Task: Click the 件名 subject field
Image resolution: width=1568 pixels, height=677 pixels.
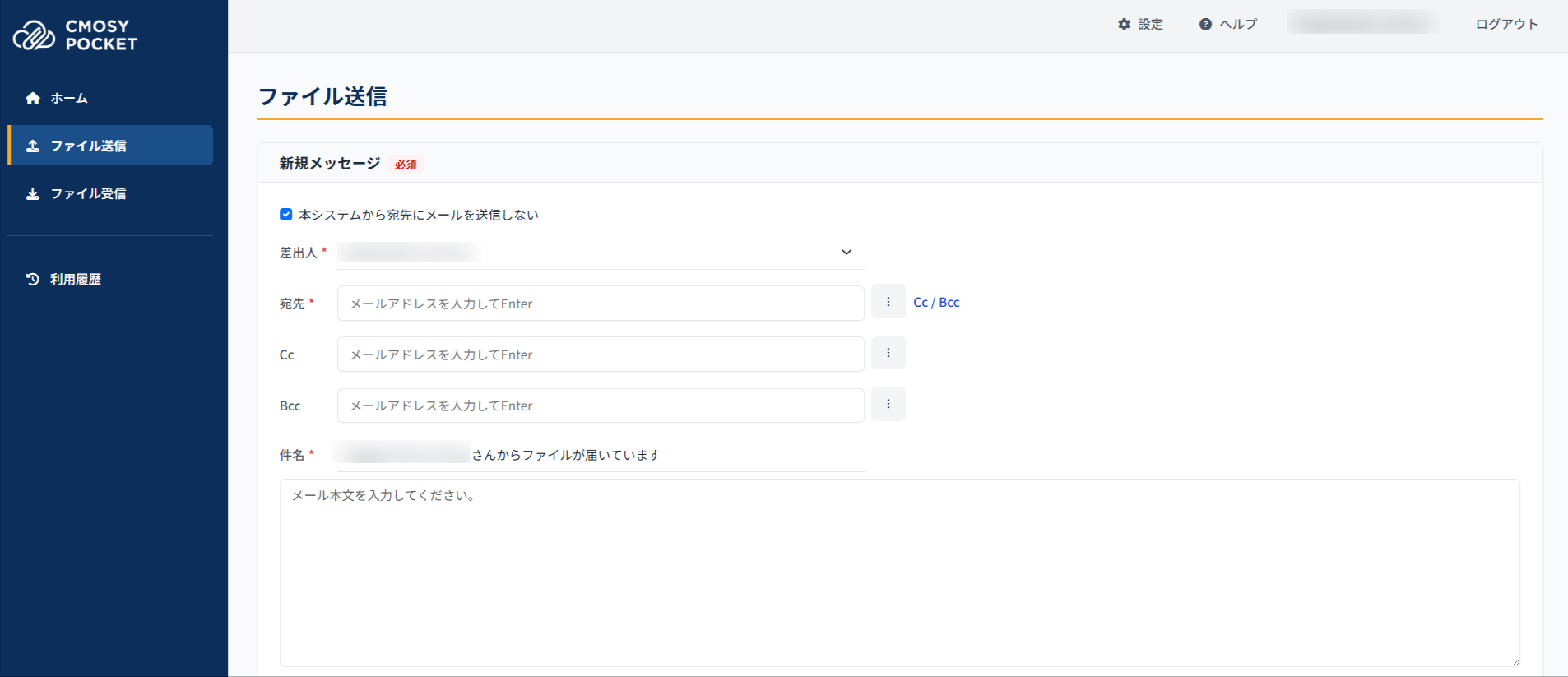Action: (658, 455)
